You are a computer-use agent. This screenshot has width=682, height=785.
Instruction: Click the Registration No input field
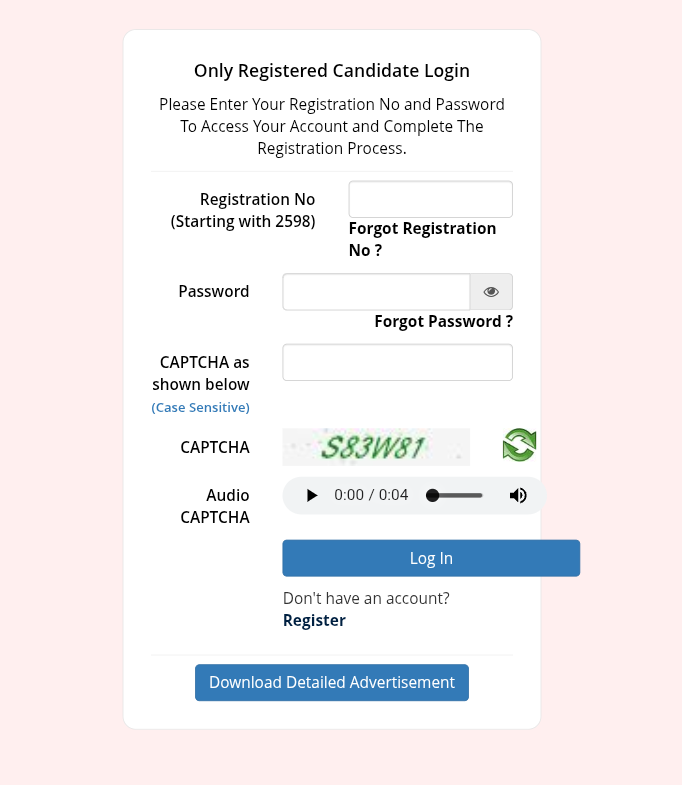coord(430,199)
